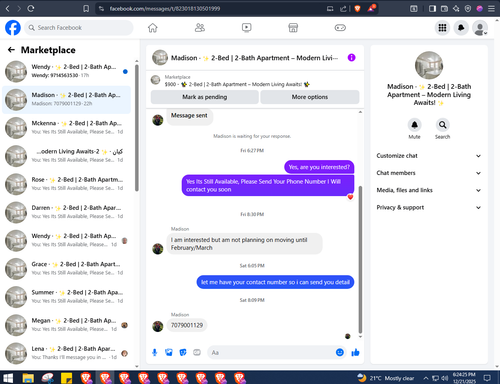Open the conversation with the Arabic name
The image size is (500, 384).
pyautogui.click(x=67, y=156)
